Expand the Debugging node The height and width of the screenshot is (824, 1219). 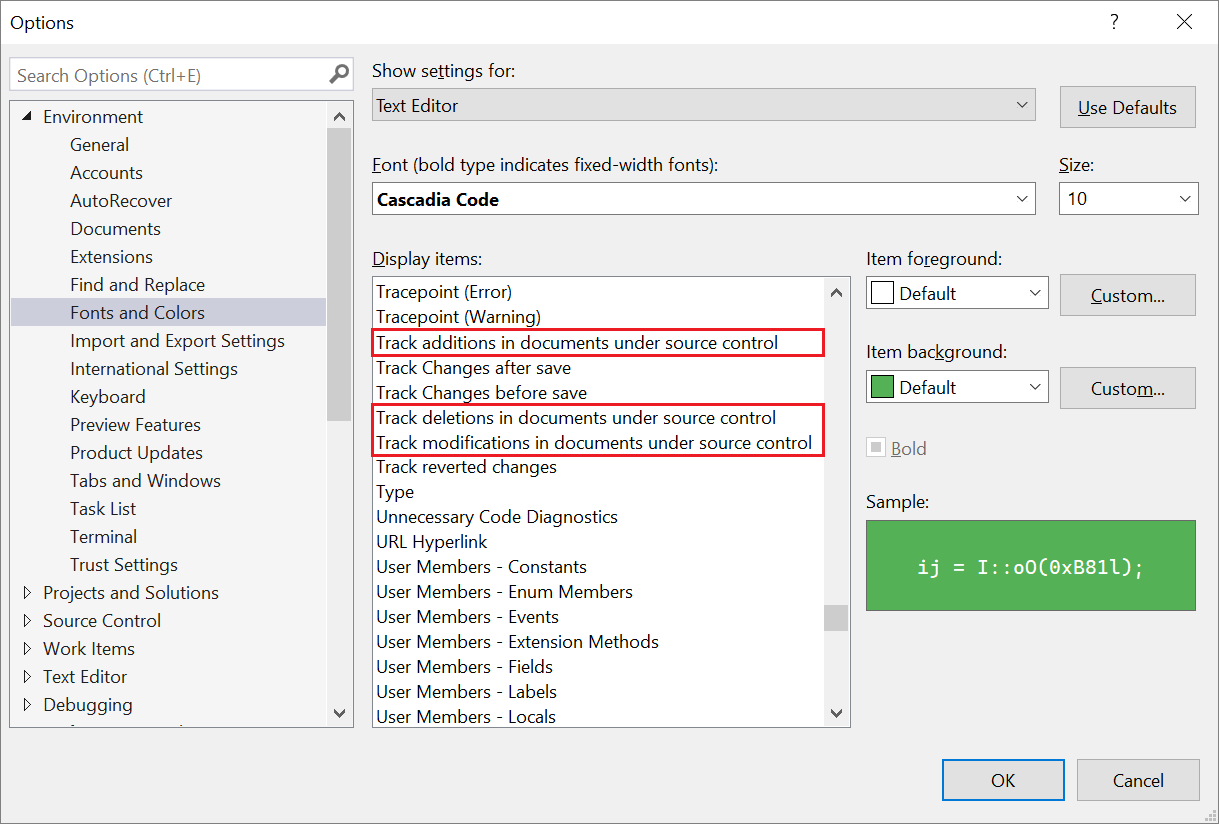coord(26,704)
